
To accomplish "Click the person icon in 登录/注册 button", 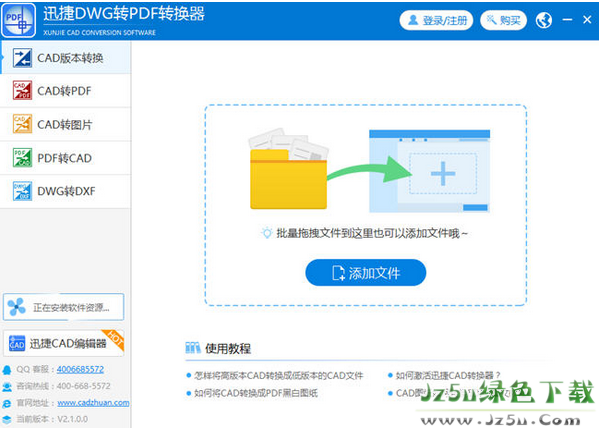I will coord(413,20).
